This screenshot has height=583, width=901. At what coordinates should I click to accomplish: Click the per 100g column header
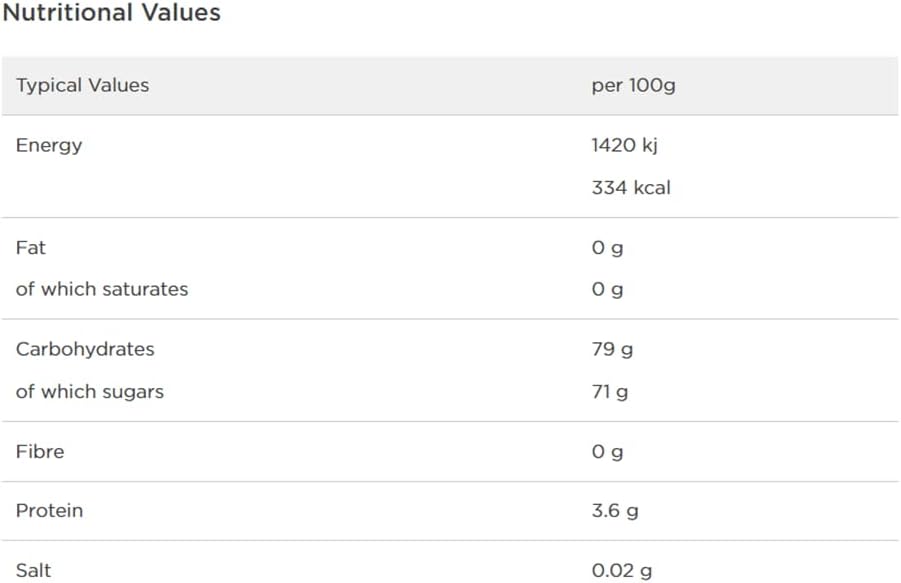coord(633,85)
